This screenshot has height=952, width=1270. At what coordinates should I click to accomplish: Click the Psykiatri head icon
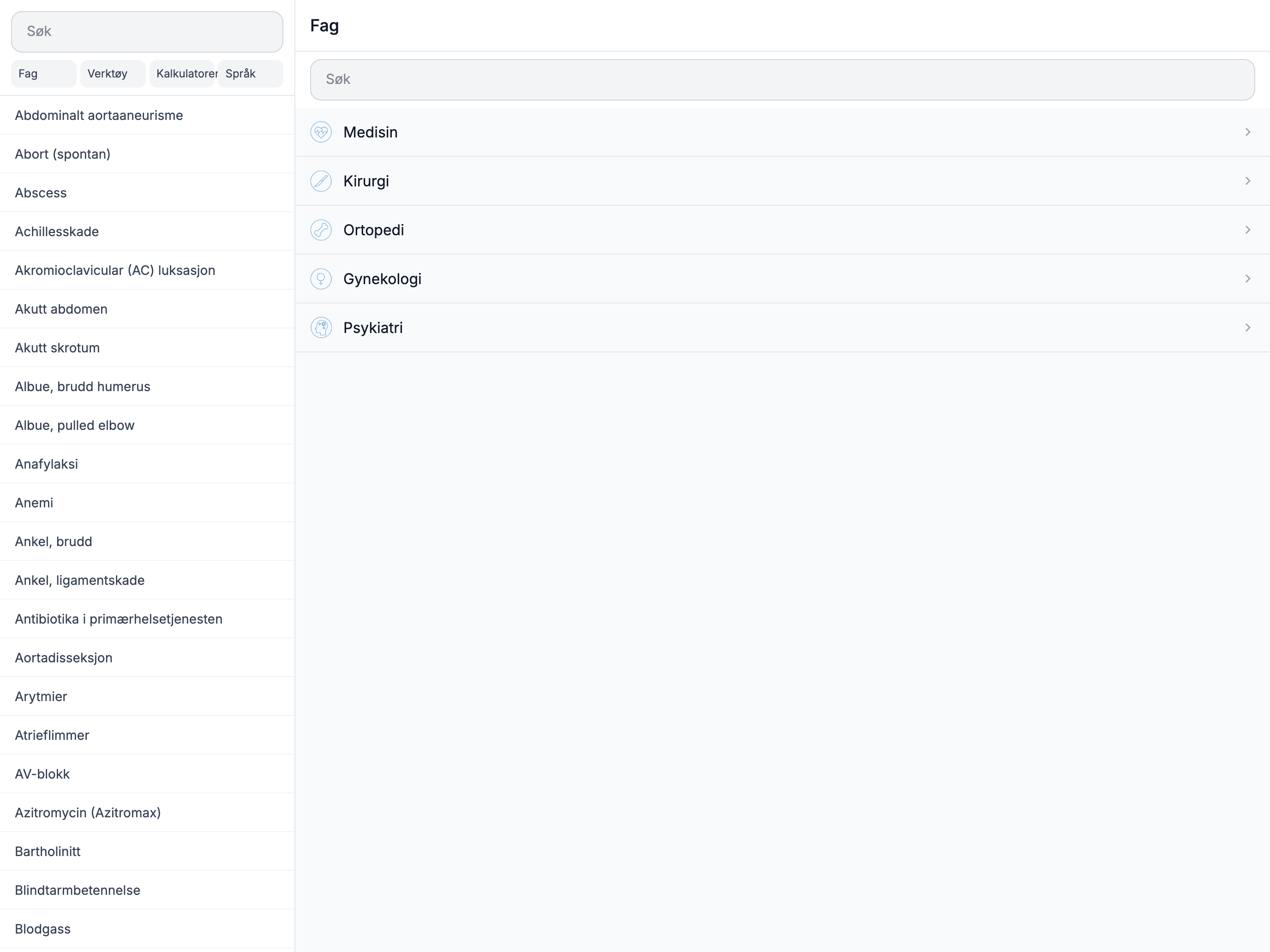(x=321, y=327)
